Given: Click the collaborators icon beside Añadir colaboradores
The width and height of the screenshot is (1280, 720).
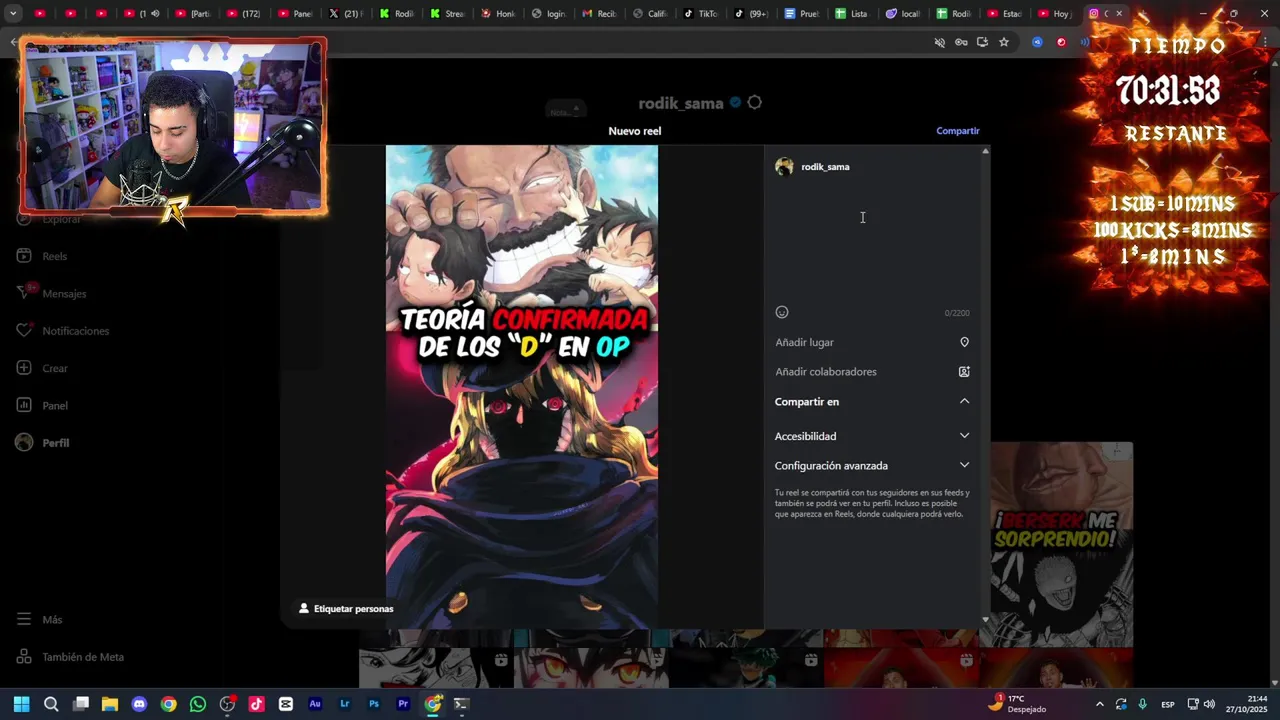Looking at the screenshot, I should [x=964, y=372].
